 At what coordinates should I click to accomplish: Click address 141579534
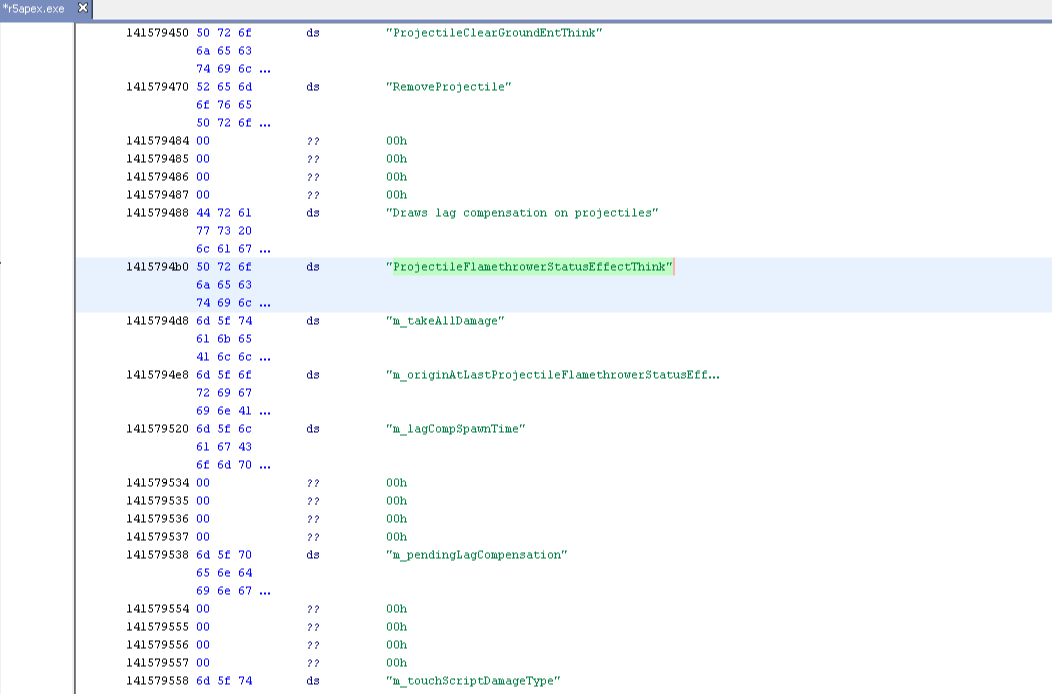click(157, 483)
